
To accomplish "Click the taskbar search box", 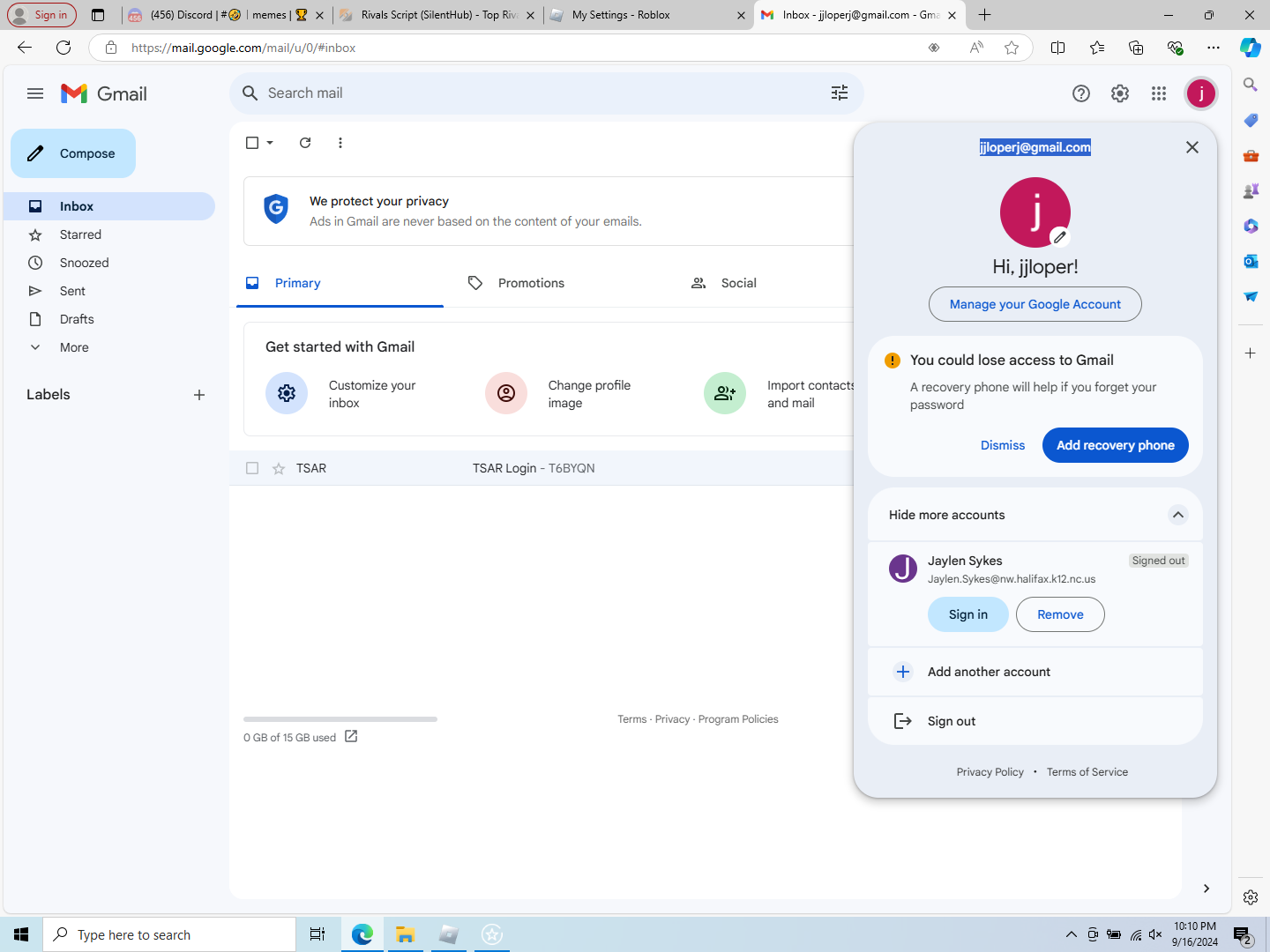I will (x=169, y=934).
